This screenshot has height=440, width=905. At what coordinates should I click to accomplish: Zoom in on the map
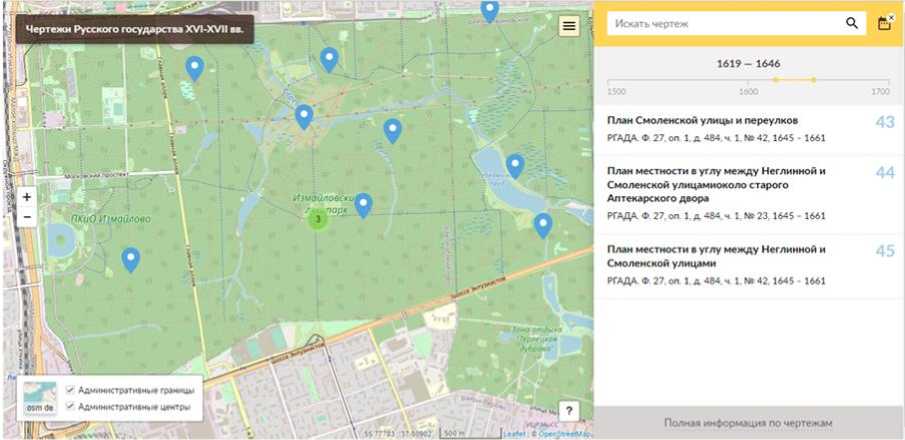point(27,197)
